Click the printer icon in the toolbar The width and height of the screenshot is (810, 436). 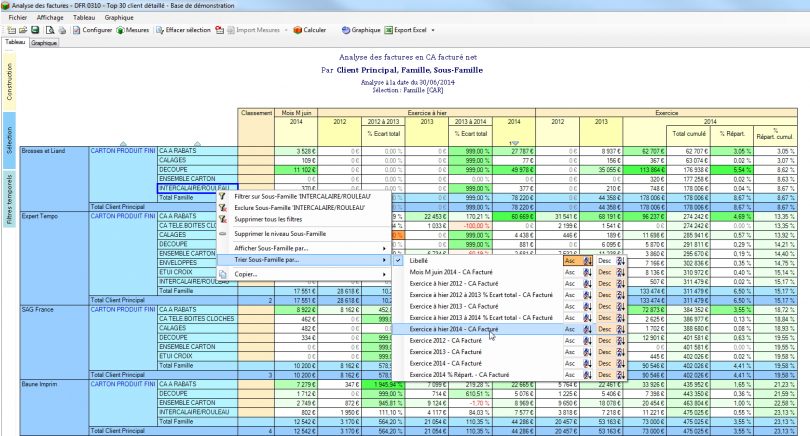point(62,30)
